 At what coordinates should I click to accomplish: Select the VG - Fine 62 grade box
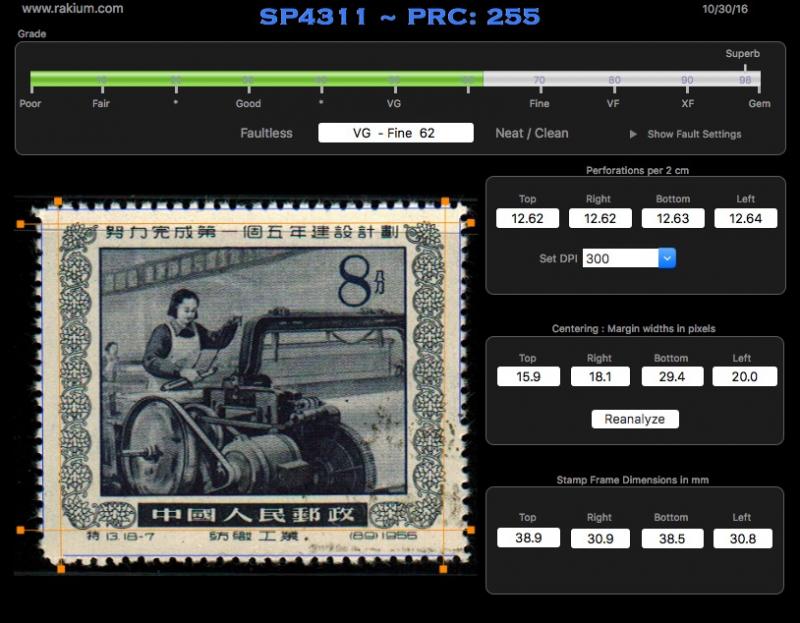(x=395, y=132)
